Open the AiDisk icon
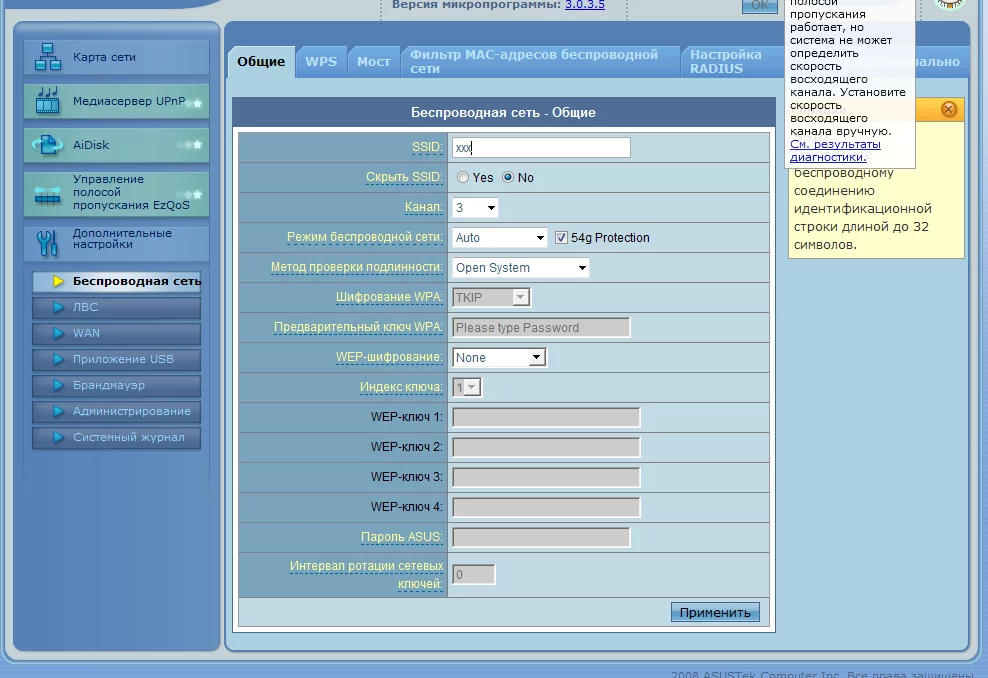Viewport: 988px width, 678px height. pos(48,145)
